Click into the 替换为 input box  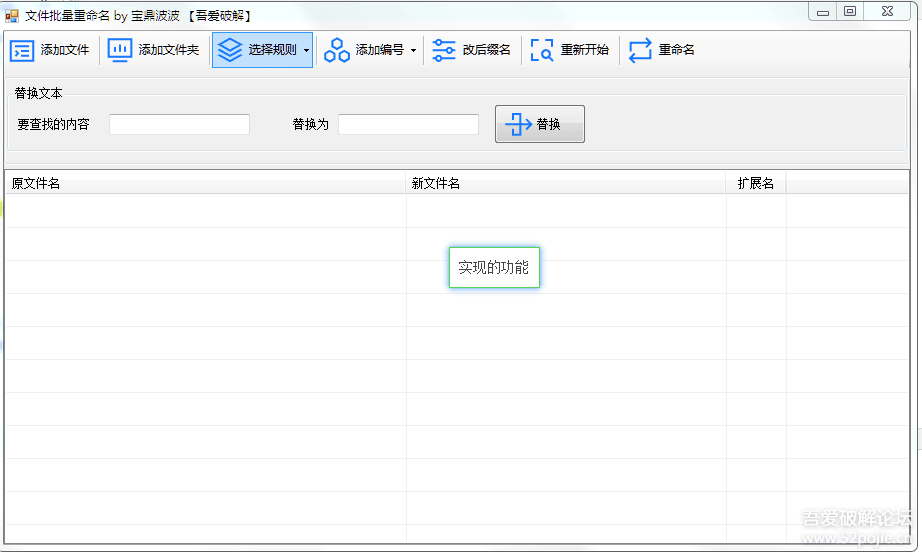point(408,124)
